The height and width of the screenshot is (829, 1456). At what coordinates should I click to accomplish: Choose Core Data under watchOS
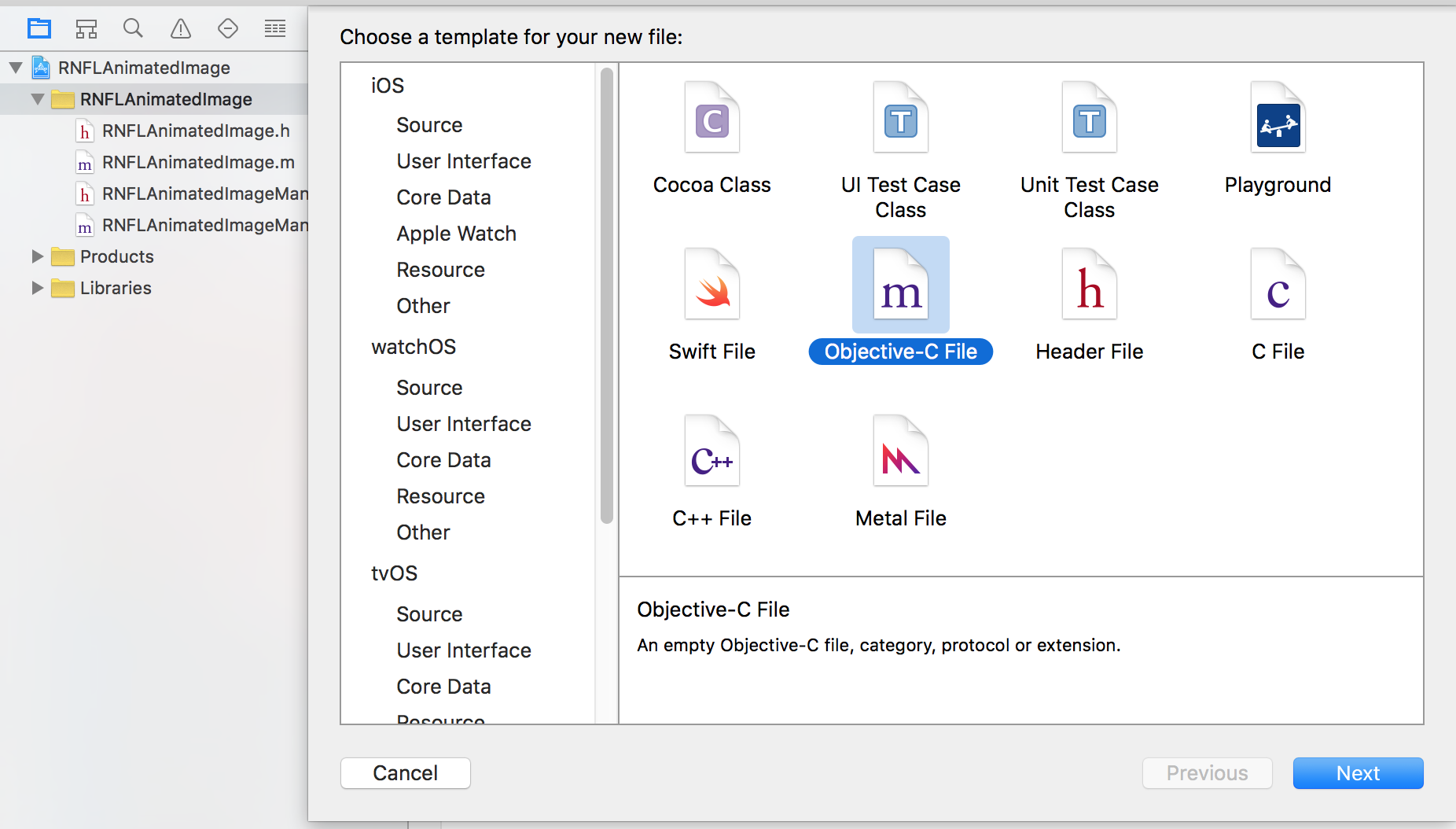click(x=443, y=460)
